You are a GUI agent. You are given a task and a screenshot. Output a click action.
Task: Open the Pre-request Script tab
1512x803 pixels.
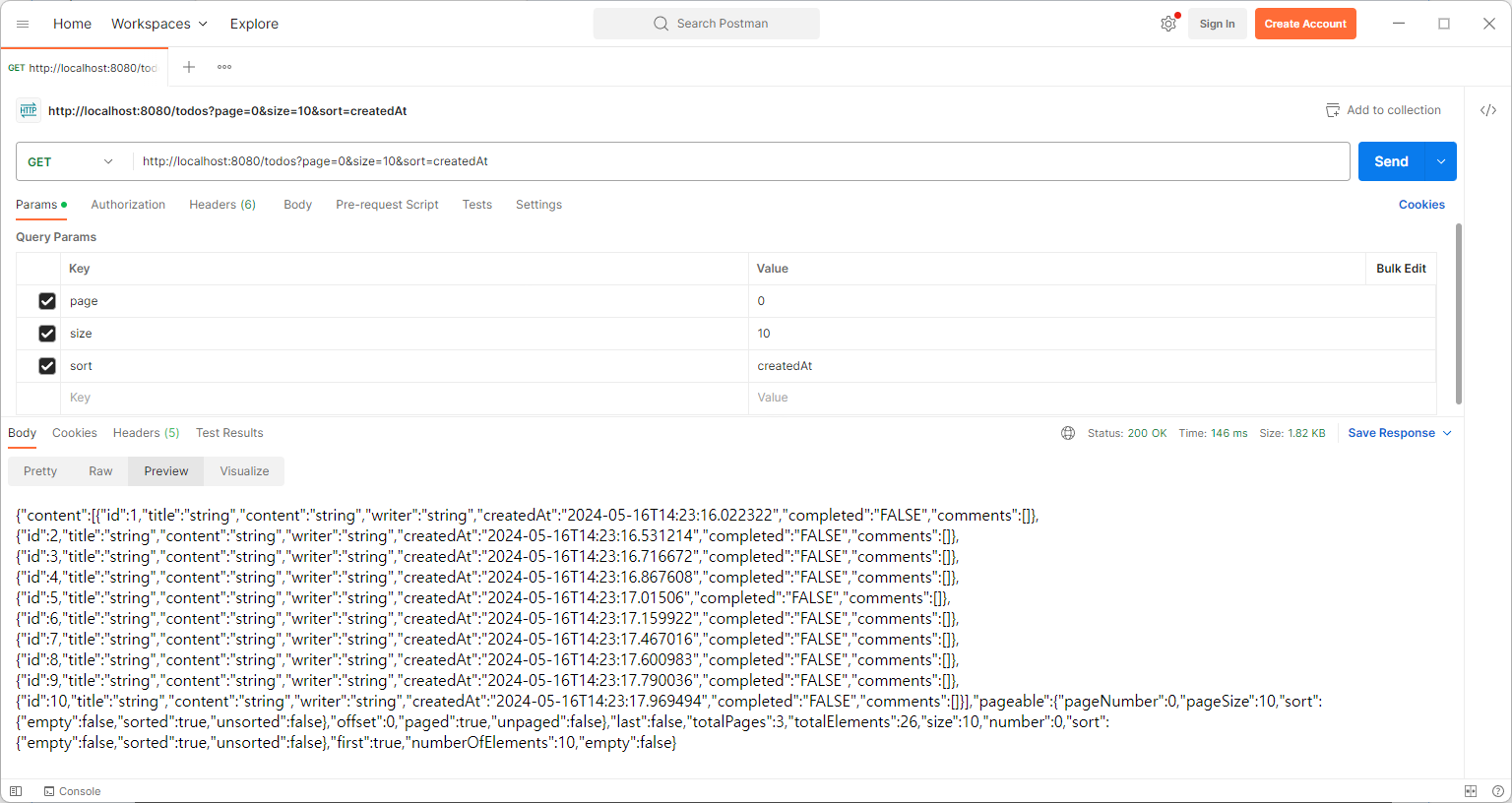[x=387, y=205]
